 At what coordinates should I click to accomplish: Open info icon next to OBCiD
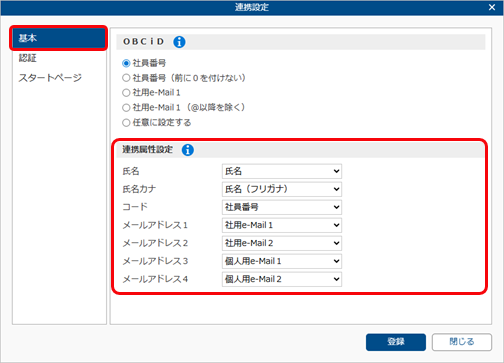[179, 42]
